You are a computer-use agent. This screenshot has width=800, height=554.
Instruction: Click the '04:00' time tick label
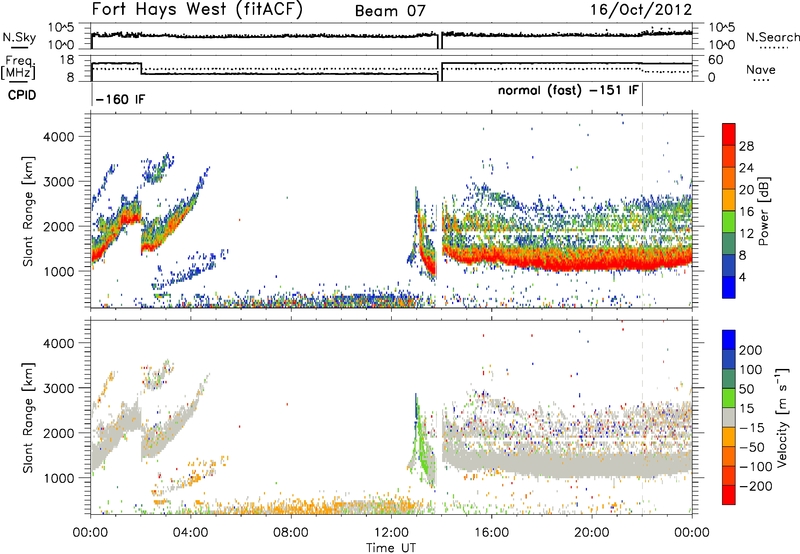(190, 533)
